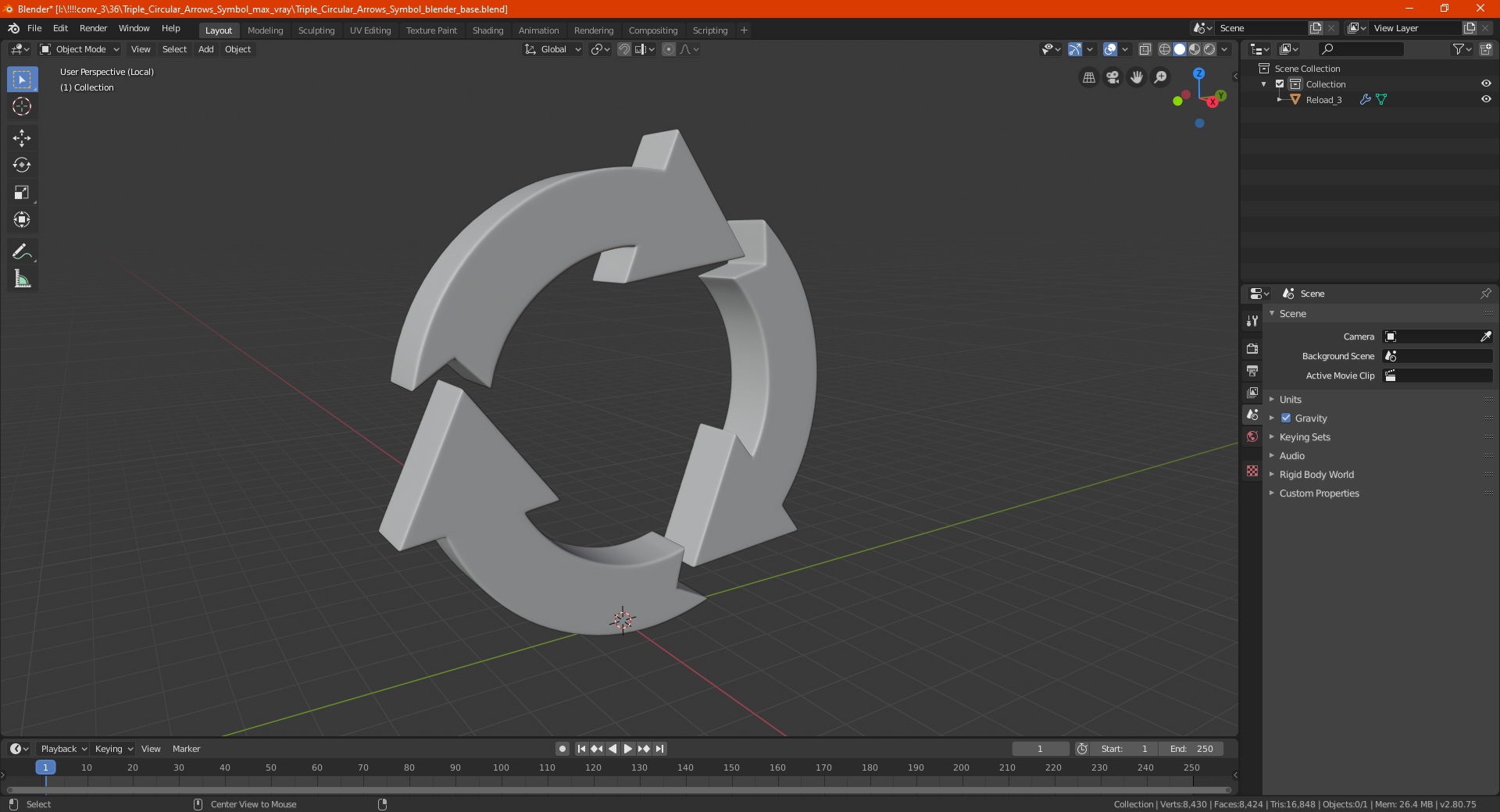Jump to timeline start frame
Image resolution: width=1500 pixels, height=812 pixels.
[581, 749]
